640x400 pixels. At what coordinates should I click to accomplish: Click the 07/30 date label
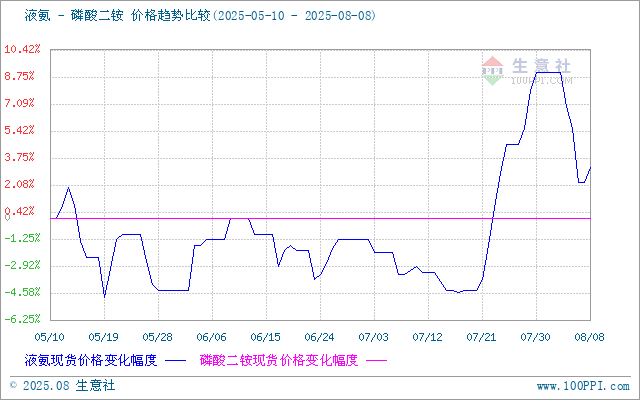[x=536, y=337]
